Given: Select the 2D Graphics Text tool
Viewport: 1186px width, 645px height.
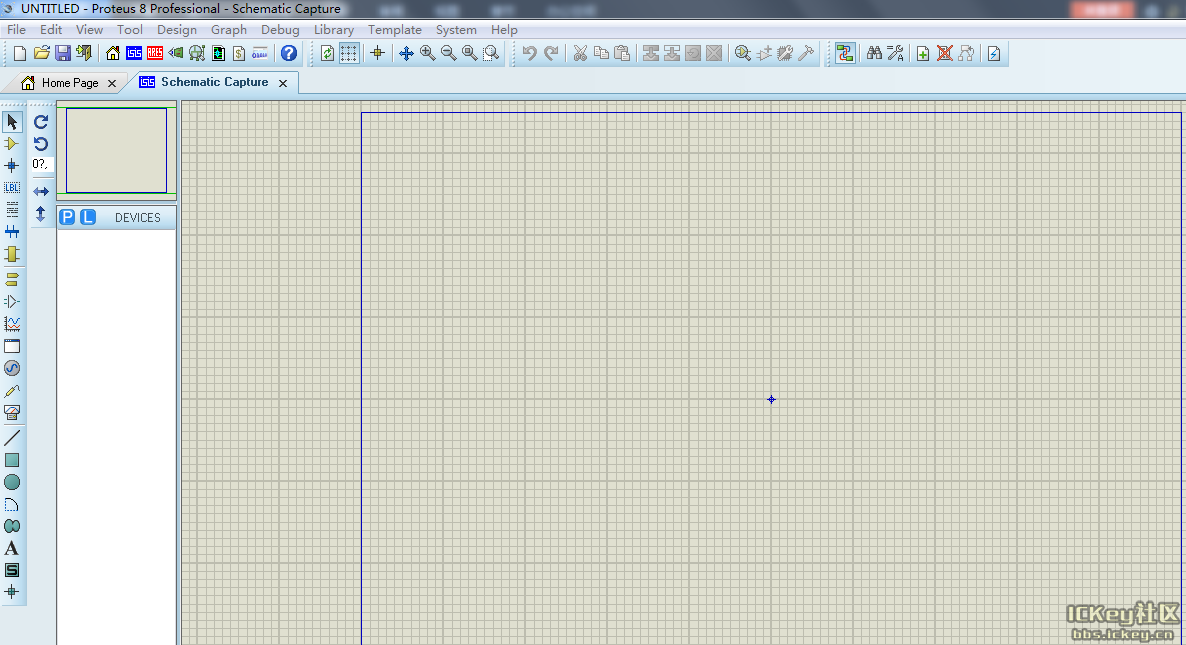Looking at the screenshot, I should point(12,548).
